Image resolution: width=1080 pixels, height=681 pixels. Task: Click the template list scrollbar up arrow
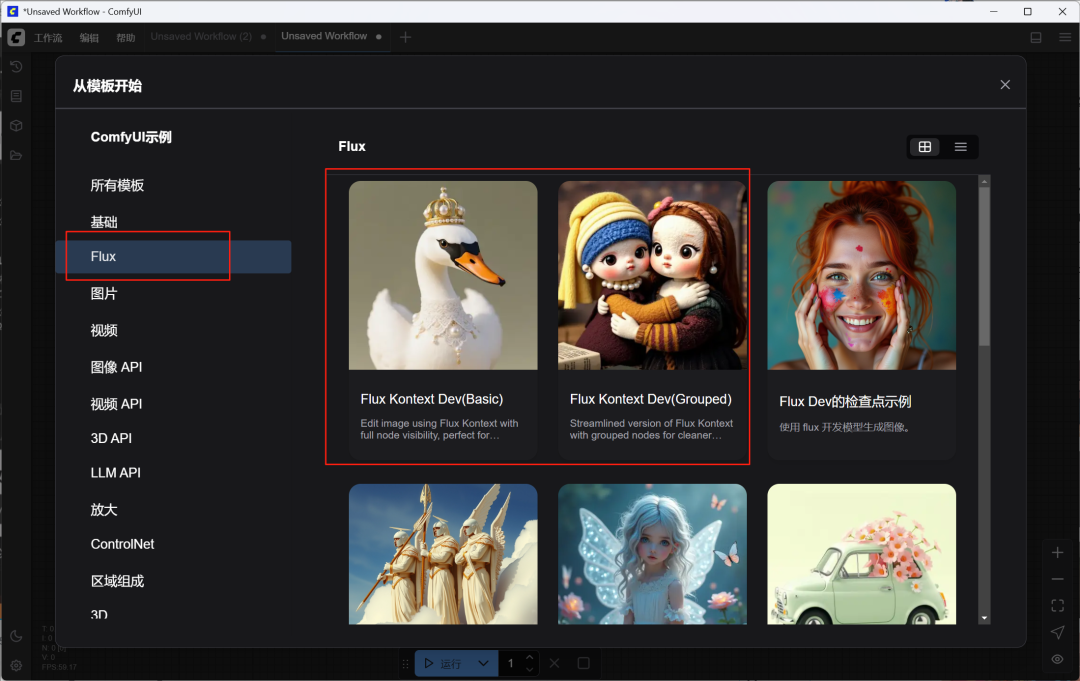[984, 182]
